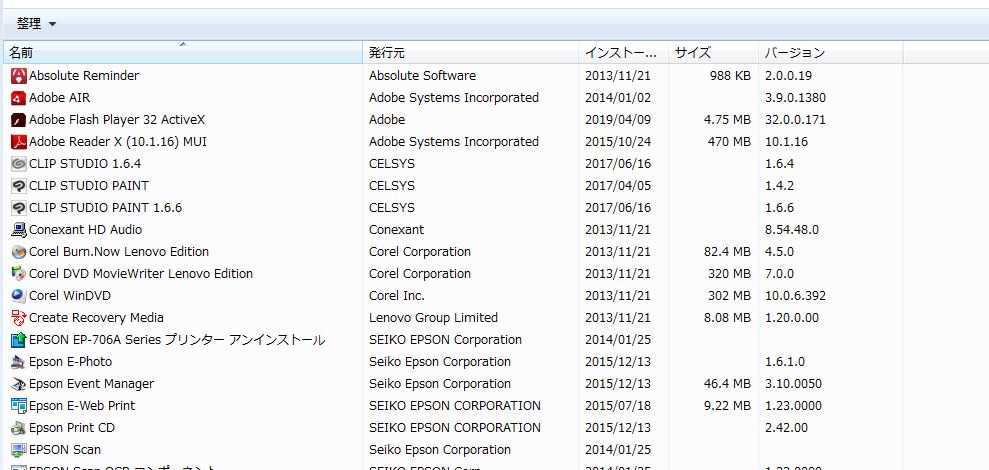This screenshot has width=989, height=470.
Task: Click the Epson Event Manager icon
Action: [x=19, y=384]
